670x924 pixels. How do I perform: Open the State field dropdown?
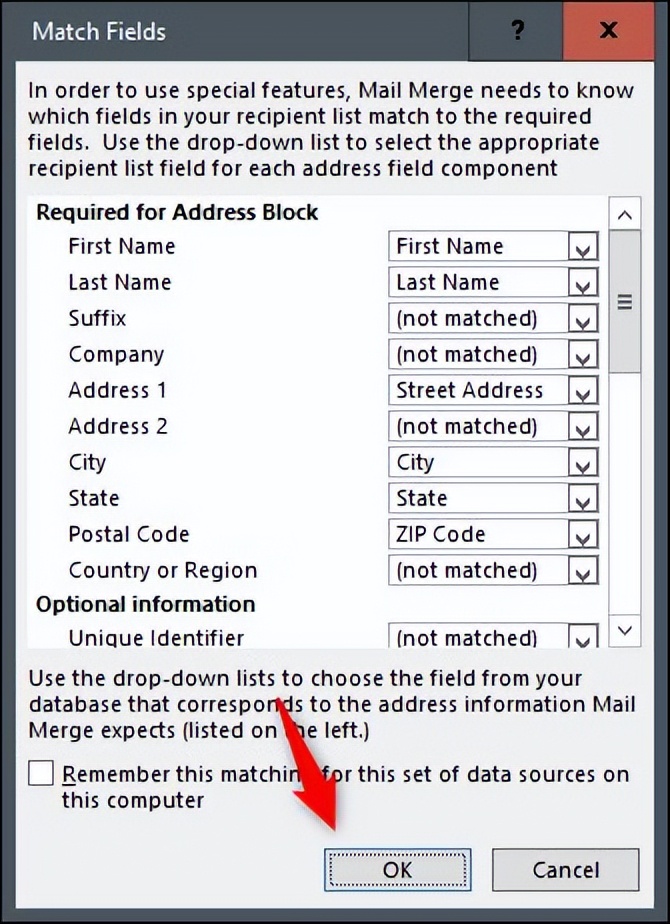(x=583, y=499)
